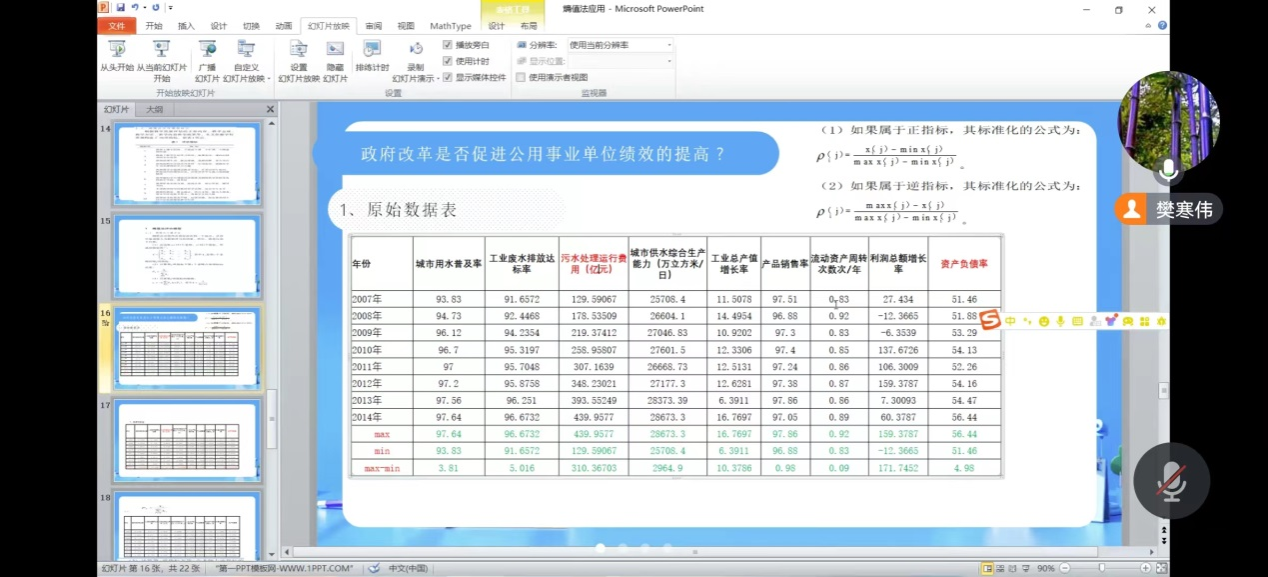Click the Broadcast Slide Show (广播幻灯片) icon
The width and height of the screenshot is (1268, 577).
pos(207,50)
